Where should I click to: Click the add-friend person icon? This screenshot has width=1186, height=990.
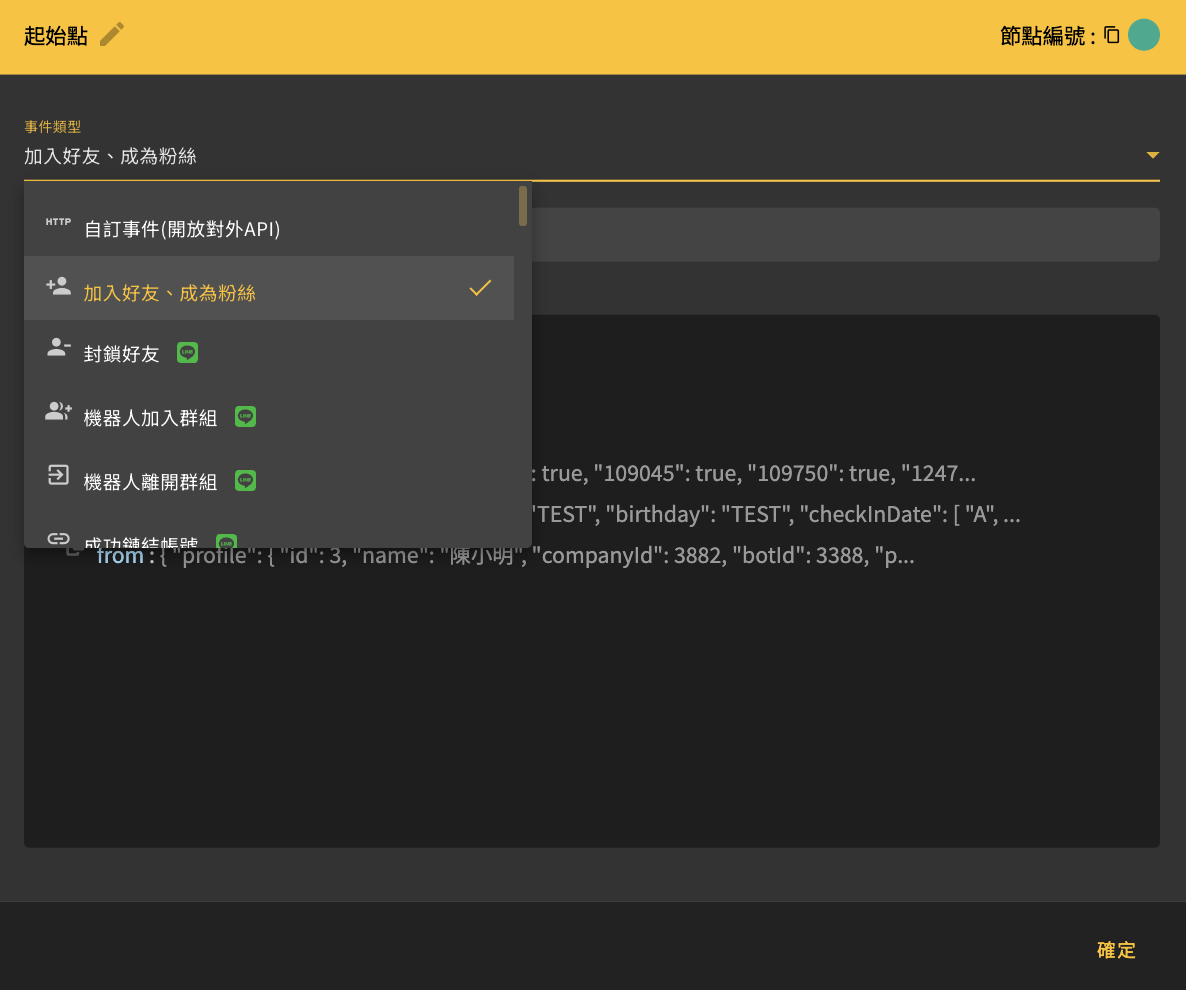58,286
